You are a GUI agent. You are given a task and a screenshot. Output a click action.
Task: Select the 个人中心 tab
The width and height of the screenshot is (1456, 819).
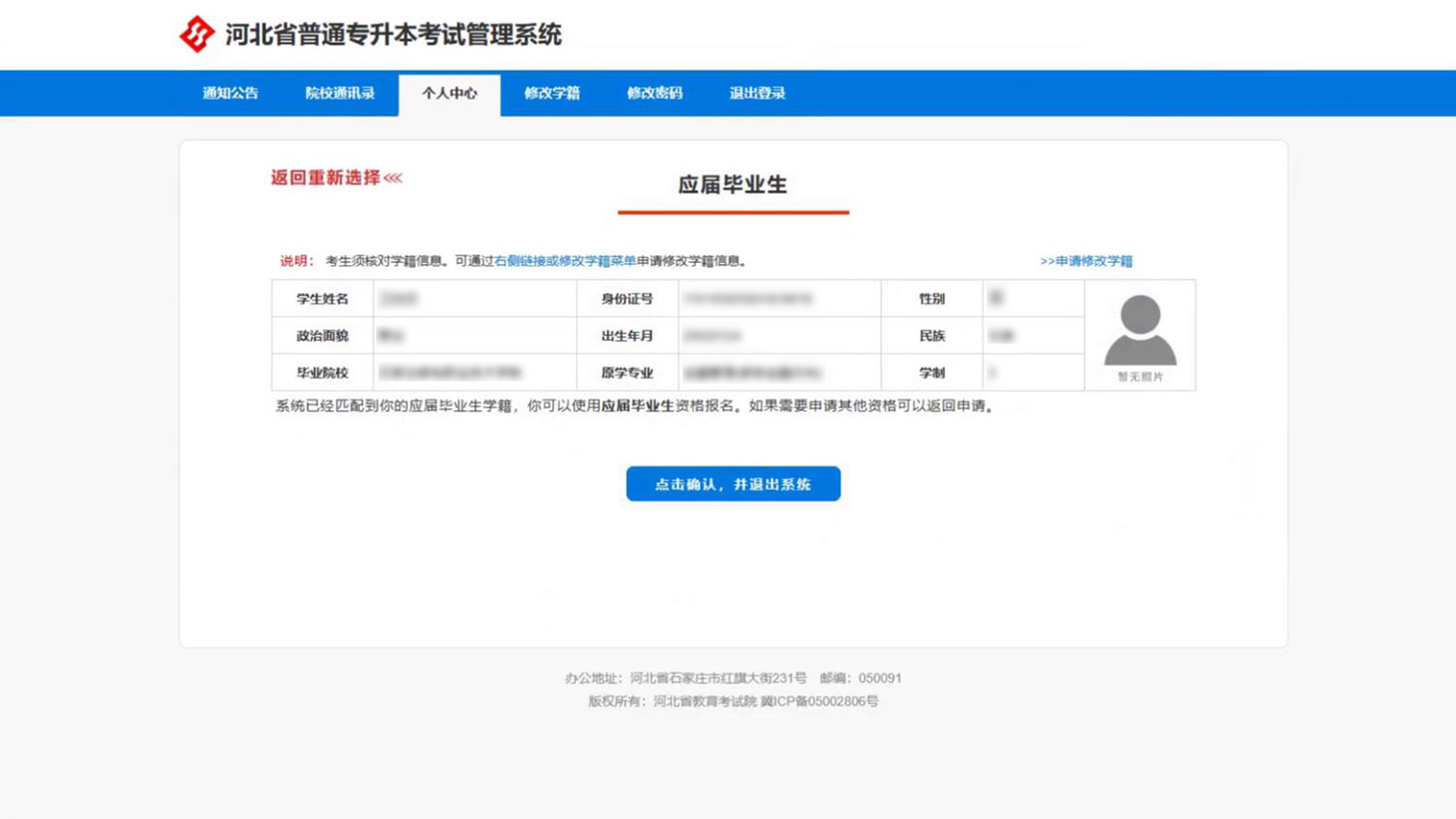click(450, 93)
